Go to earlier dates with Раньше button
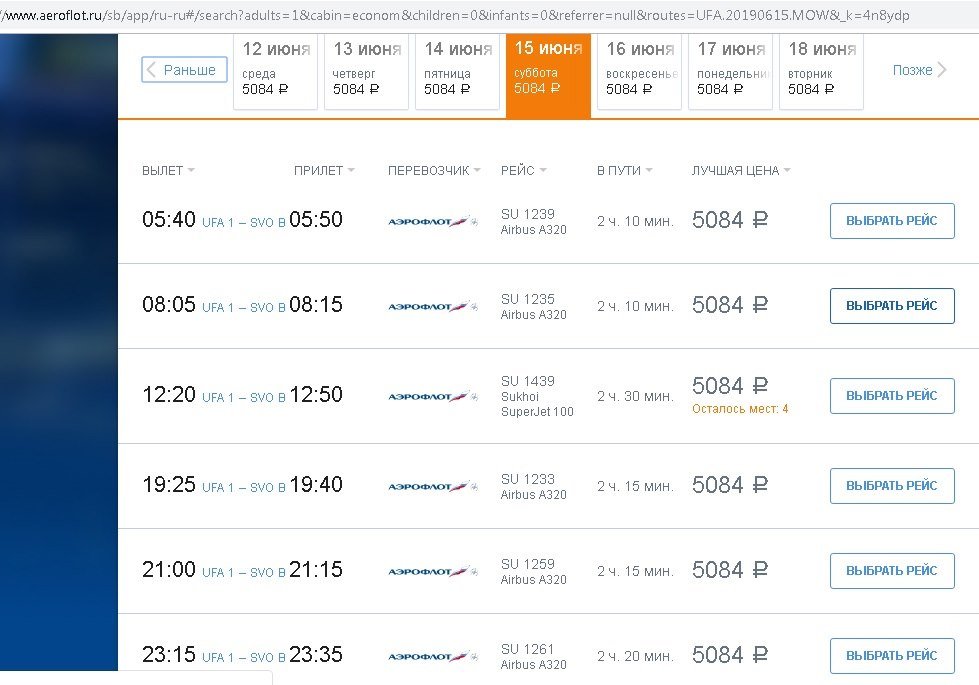The image size is (979, 685). [185, 70]
